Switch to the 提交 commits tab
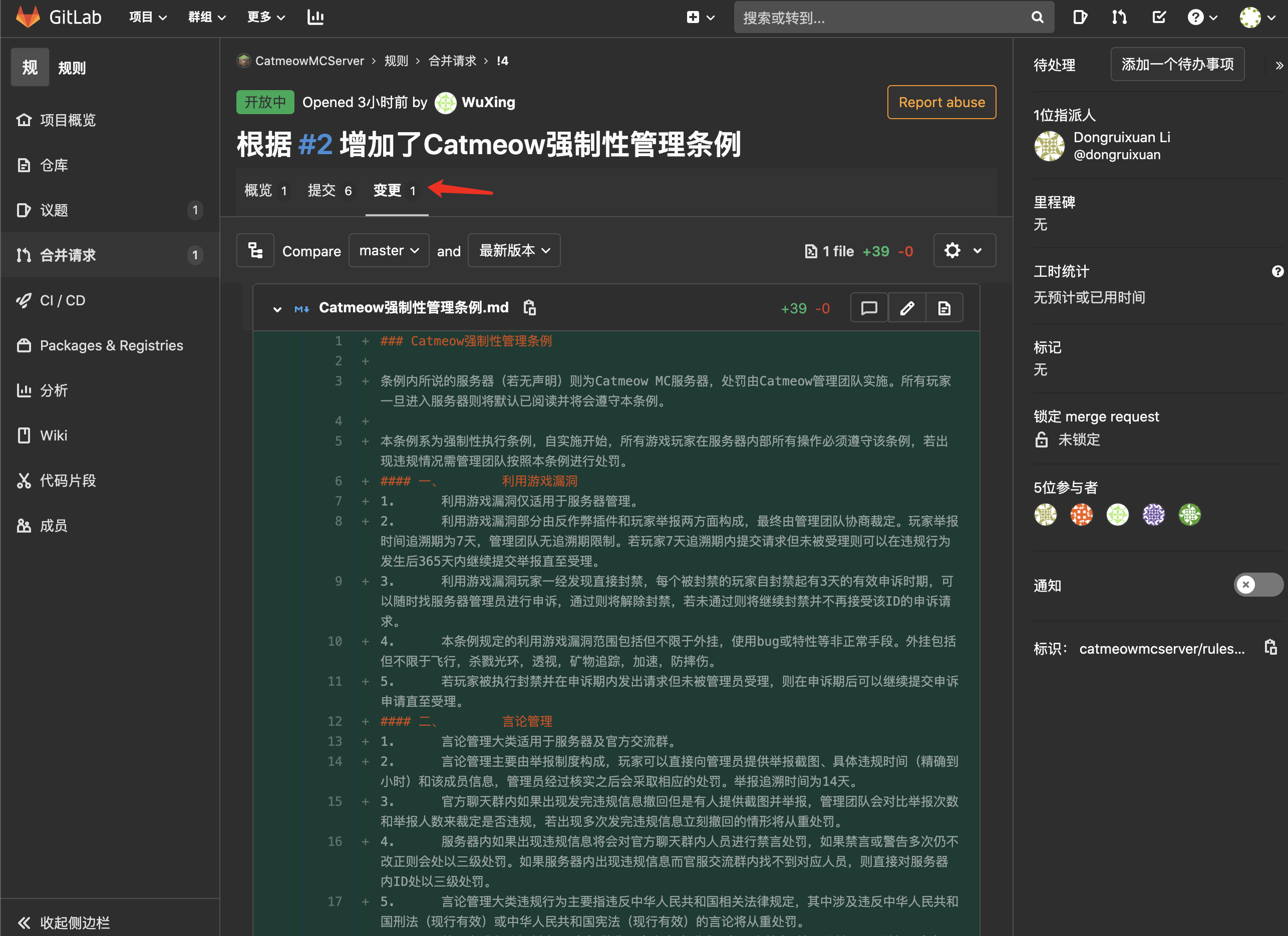Viewport: 1288px width, 936px height. pos(330,191)
